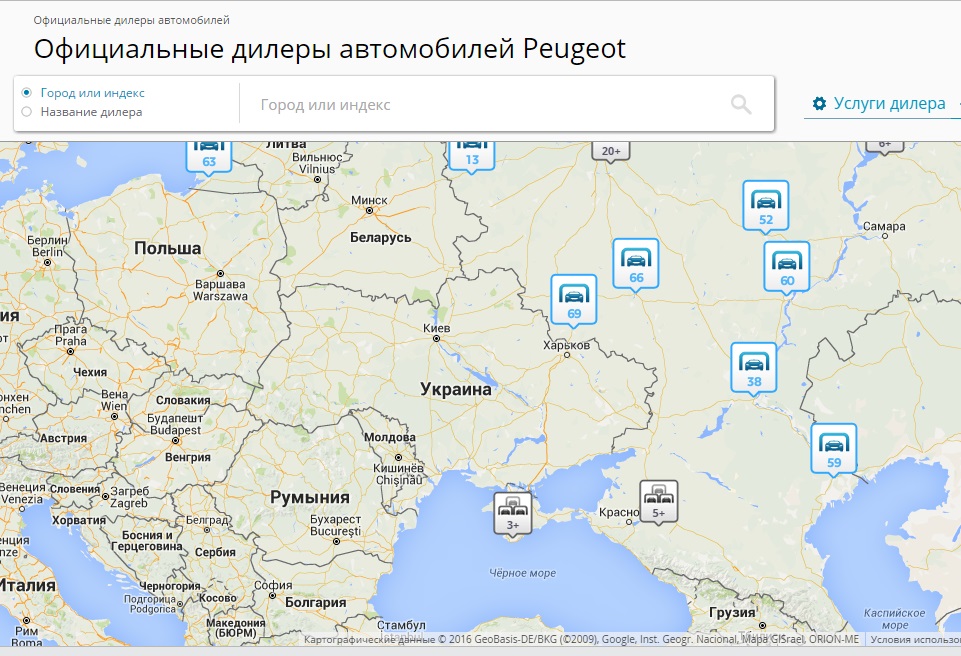
Task: Click the 'Официальные дилеры автомобилей' breadcrumb
Action: pyautogui.click(x=131, y=20)
